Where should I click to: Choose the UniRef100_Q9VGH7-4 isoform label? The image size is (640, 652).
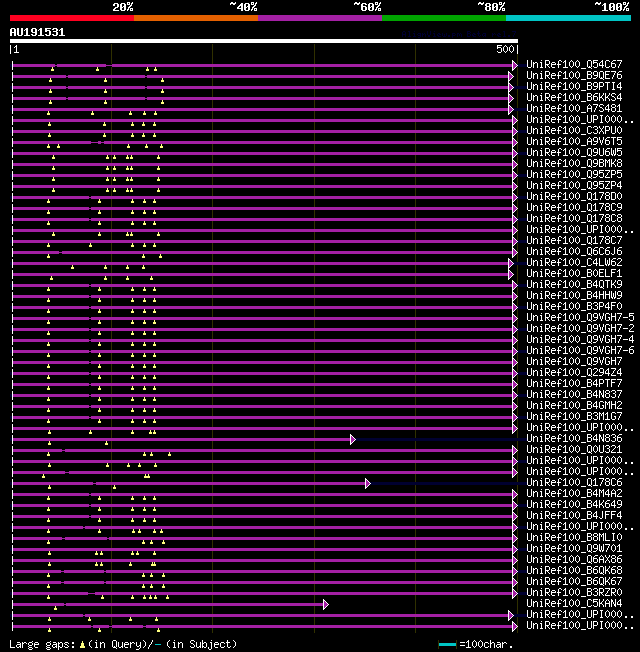(580, 340)
